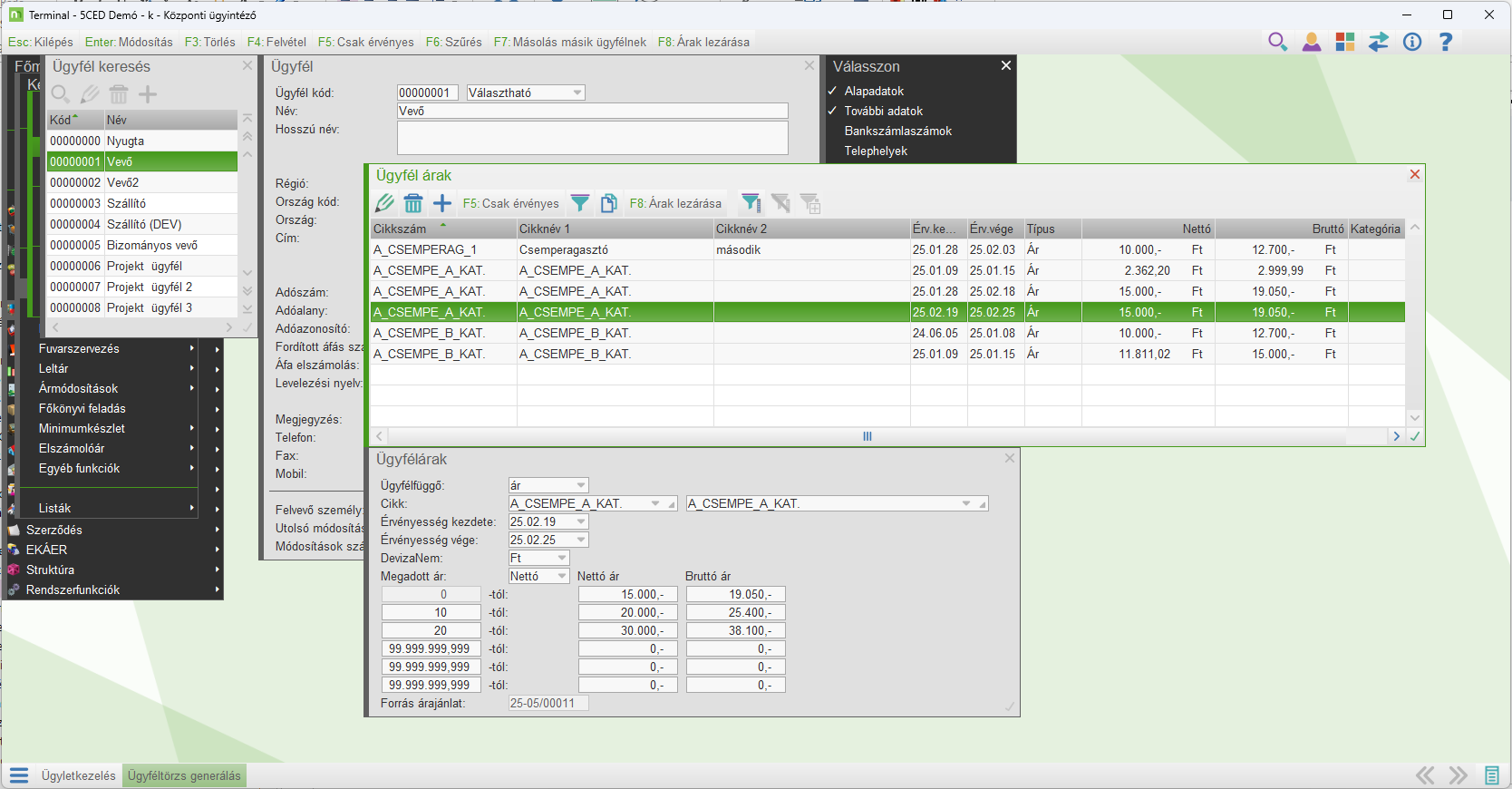The width and height of the screenshot is (1512, 789).
Task: Open the user profile icon in top toolbar
Action: tap(1312, 42)
